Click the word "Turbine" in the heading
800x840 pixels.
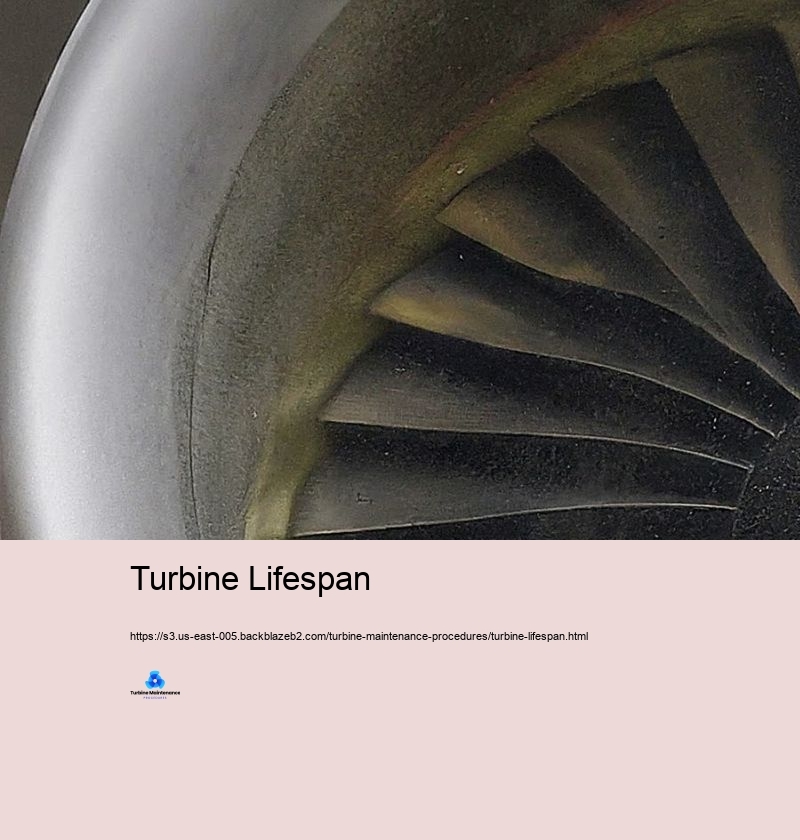tap(184, 579)
